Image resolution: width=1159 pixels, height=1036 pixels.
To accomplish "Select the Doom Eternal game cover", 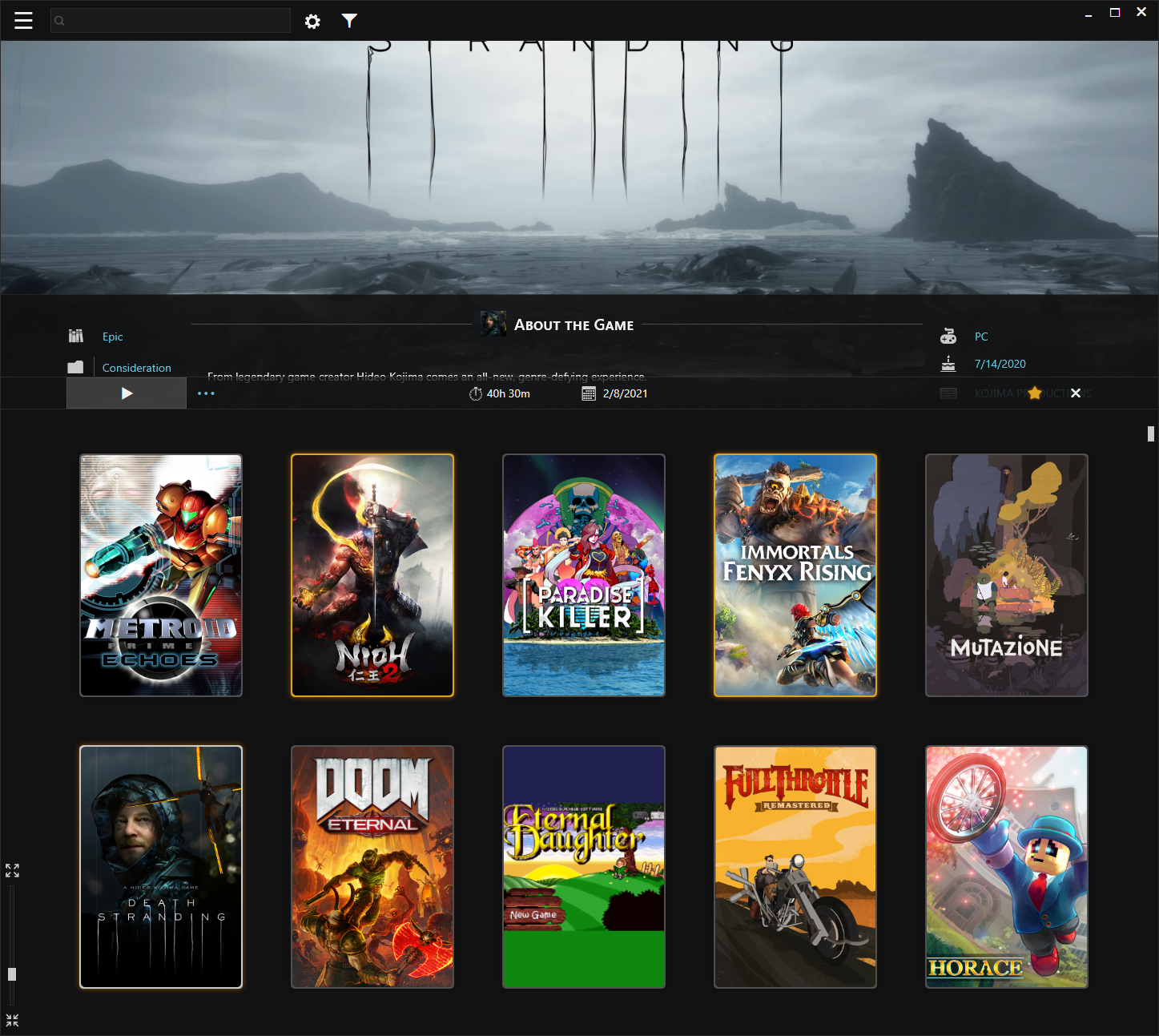I will [x=372, y=867].
